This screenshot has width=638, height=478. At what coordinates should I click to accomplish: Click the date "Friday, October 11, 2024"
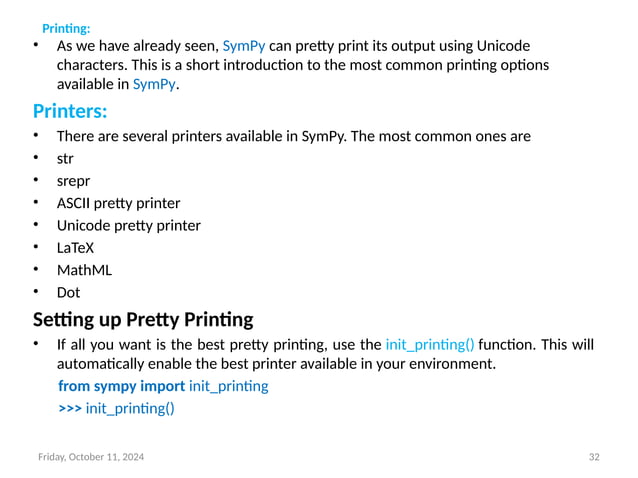click(x=90, y=457)
